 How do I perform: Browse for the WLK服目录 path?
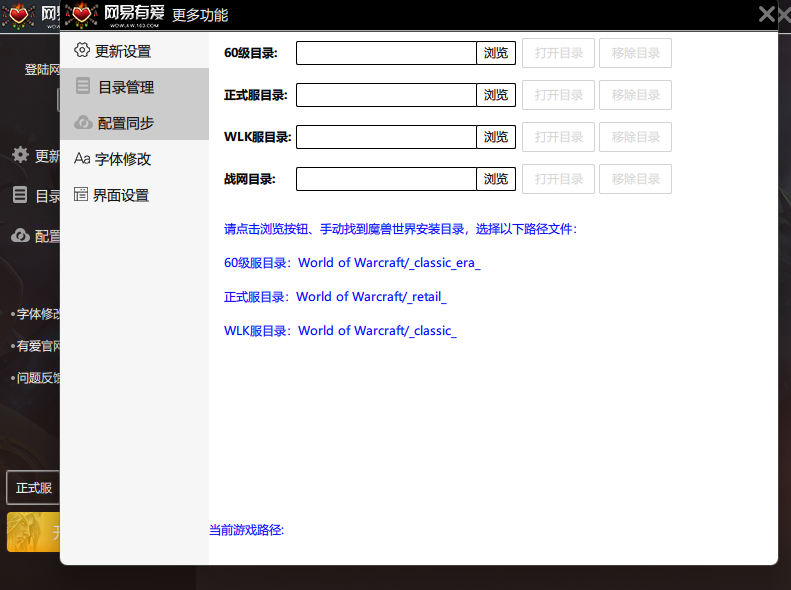[496, 137]
